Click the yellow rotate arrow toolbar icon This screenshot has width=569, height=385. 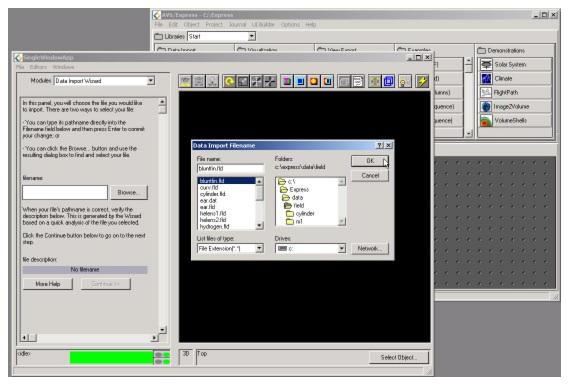pyautogui.click(x=229, y=81)
